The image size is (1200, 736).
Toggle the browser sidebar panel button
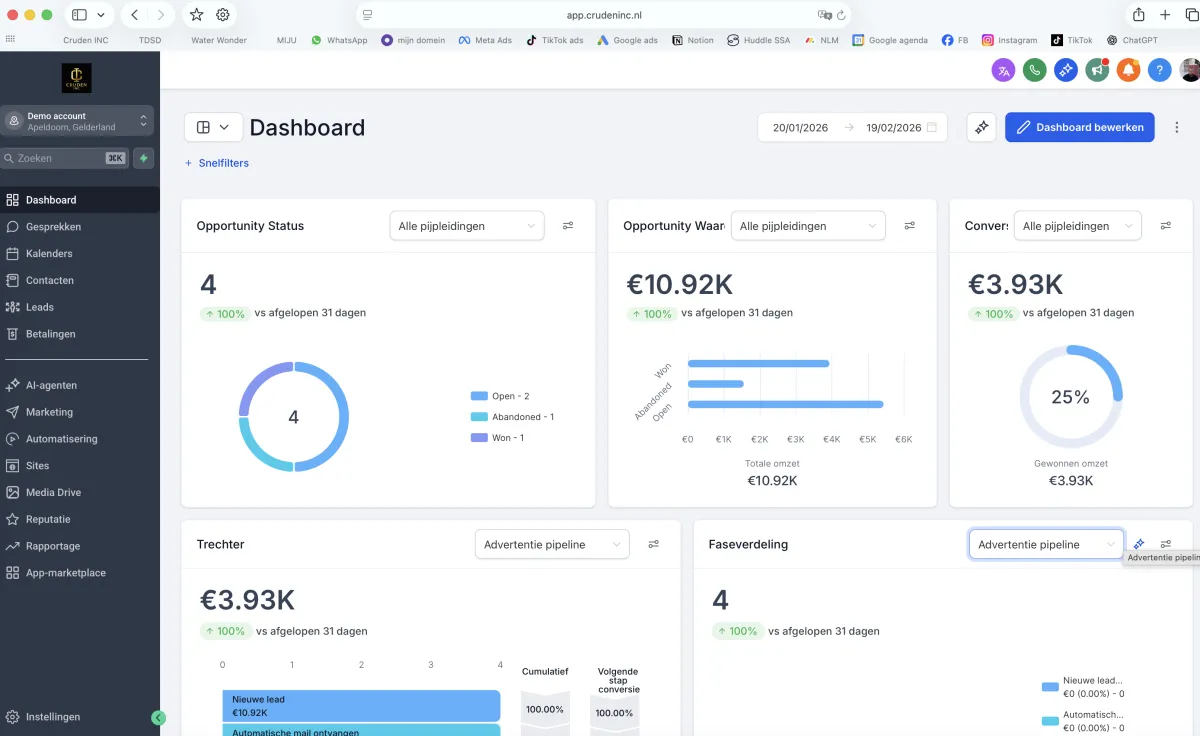point(80,15)
